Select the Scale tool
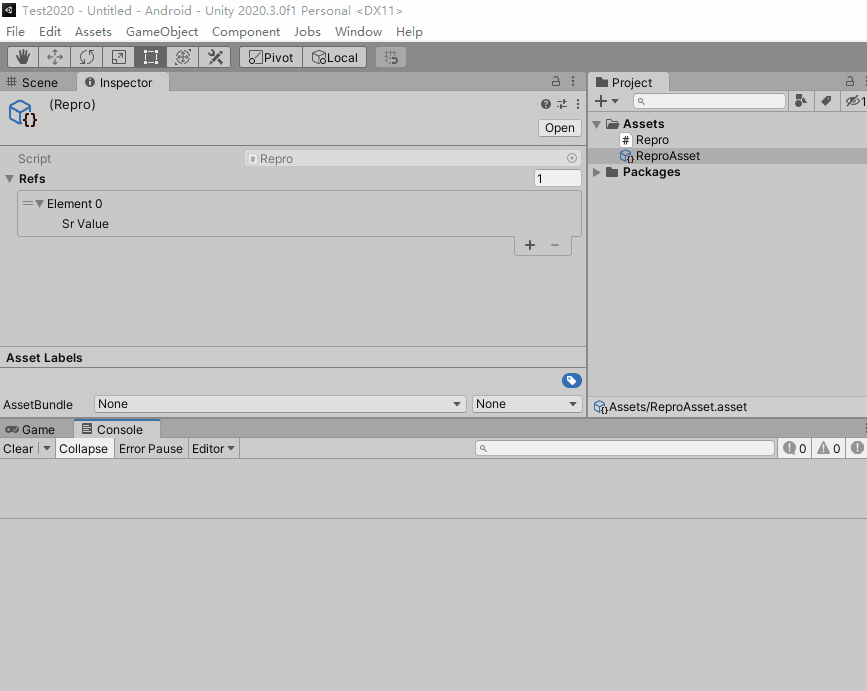The image size is (867, 691). point(118,57)
